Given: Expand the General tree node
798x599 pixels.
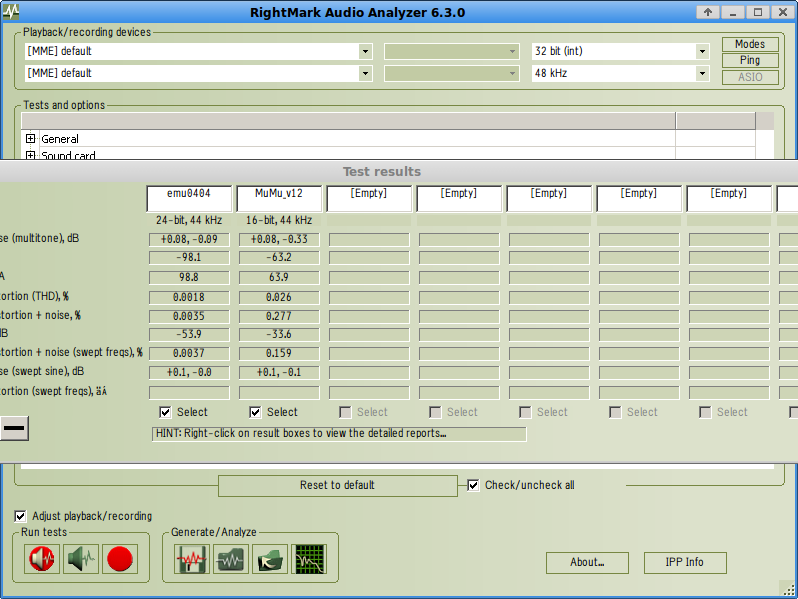Looking at the screenshot, I should point(31,138).
